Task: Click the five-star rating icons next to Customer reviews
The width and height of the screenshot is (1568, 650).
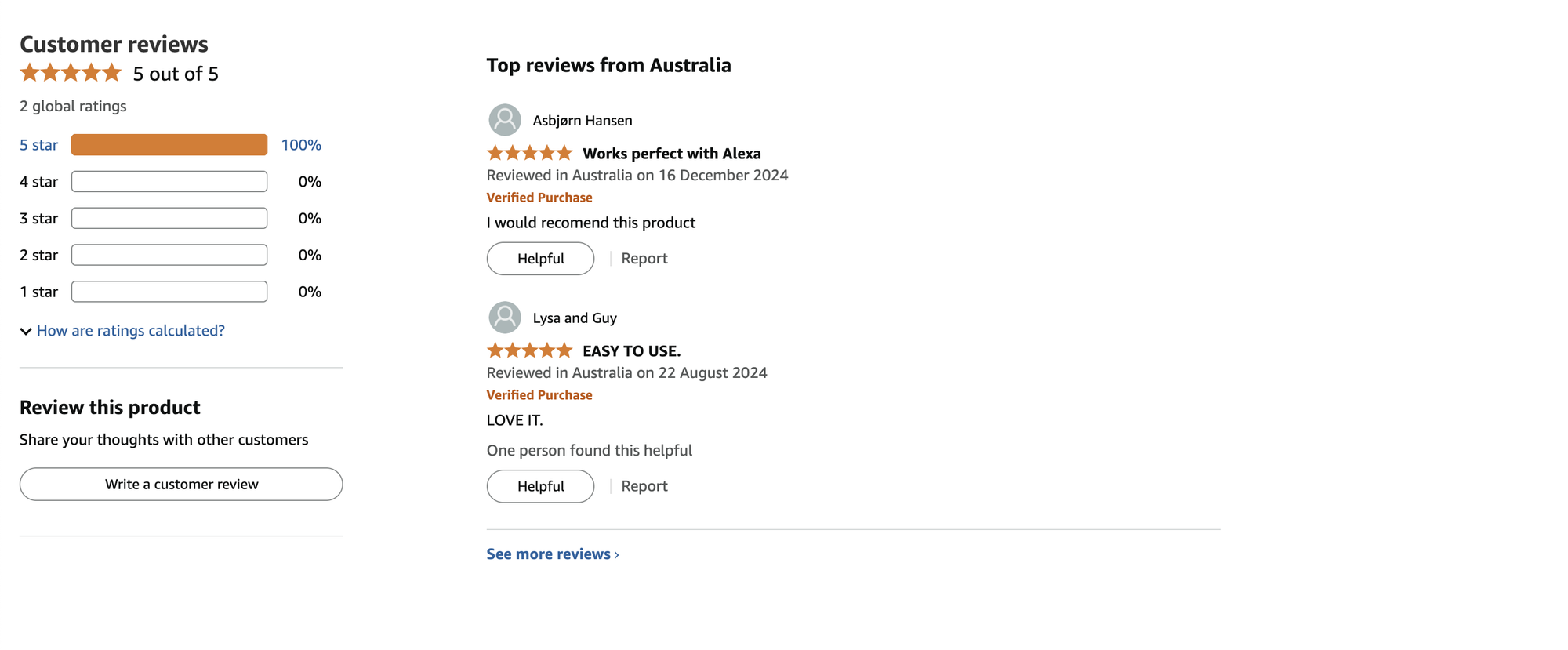Action: coord(69,72)
